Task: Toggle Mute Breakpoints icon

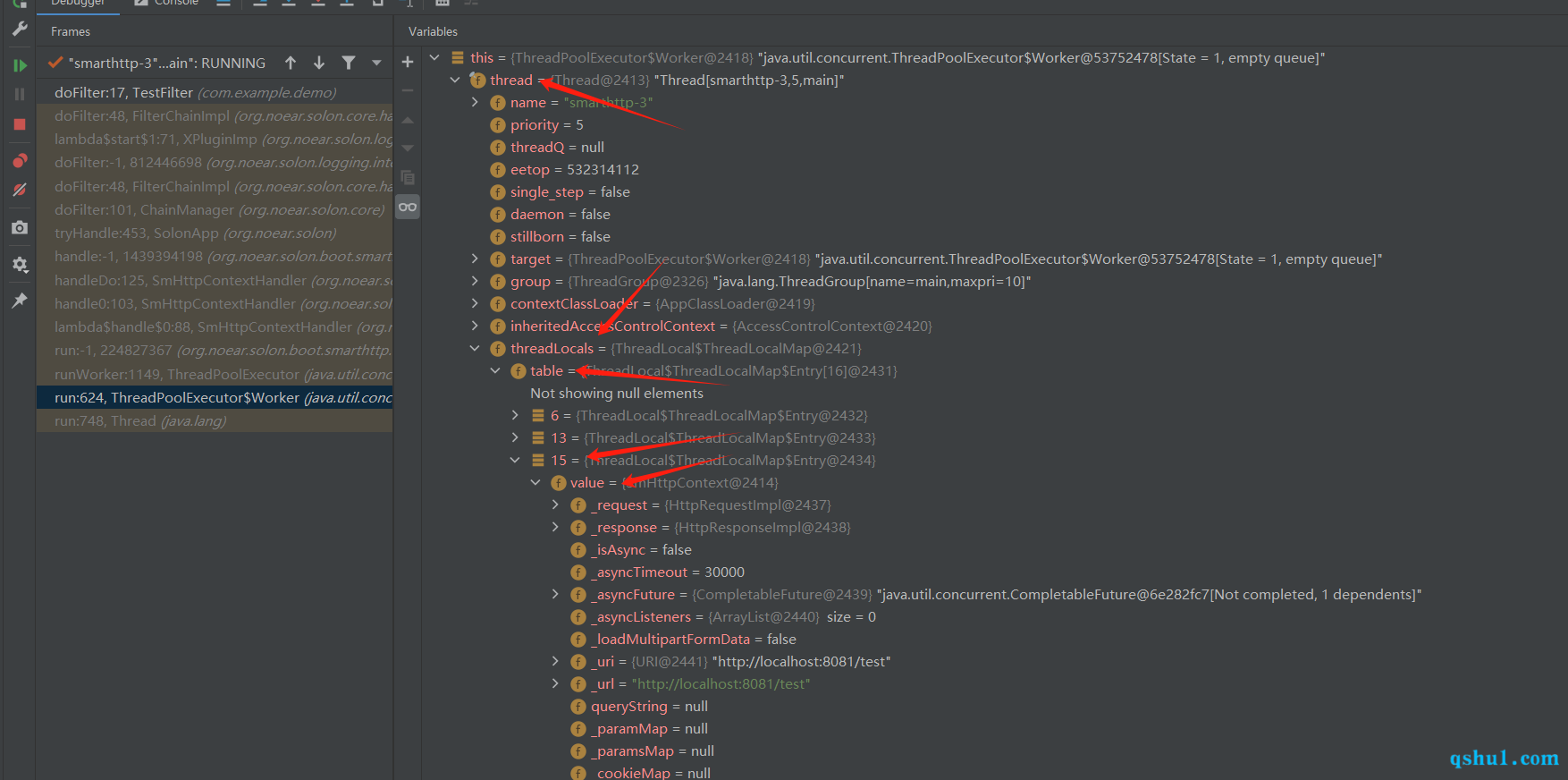Action: coord(19,190)
